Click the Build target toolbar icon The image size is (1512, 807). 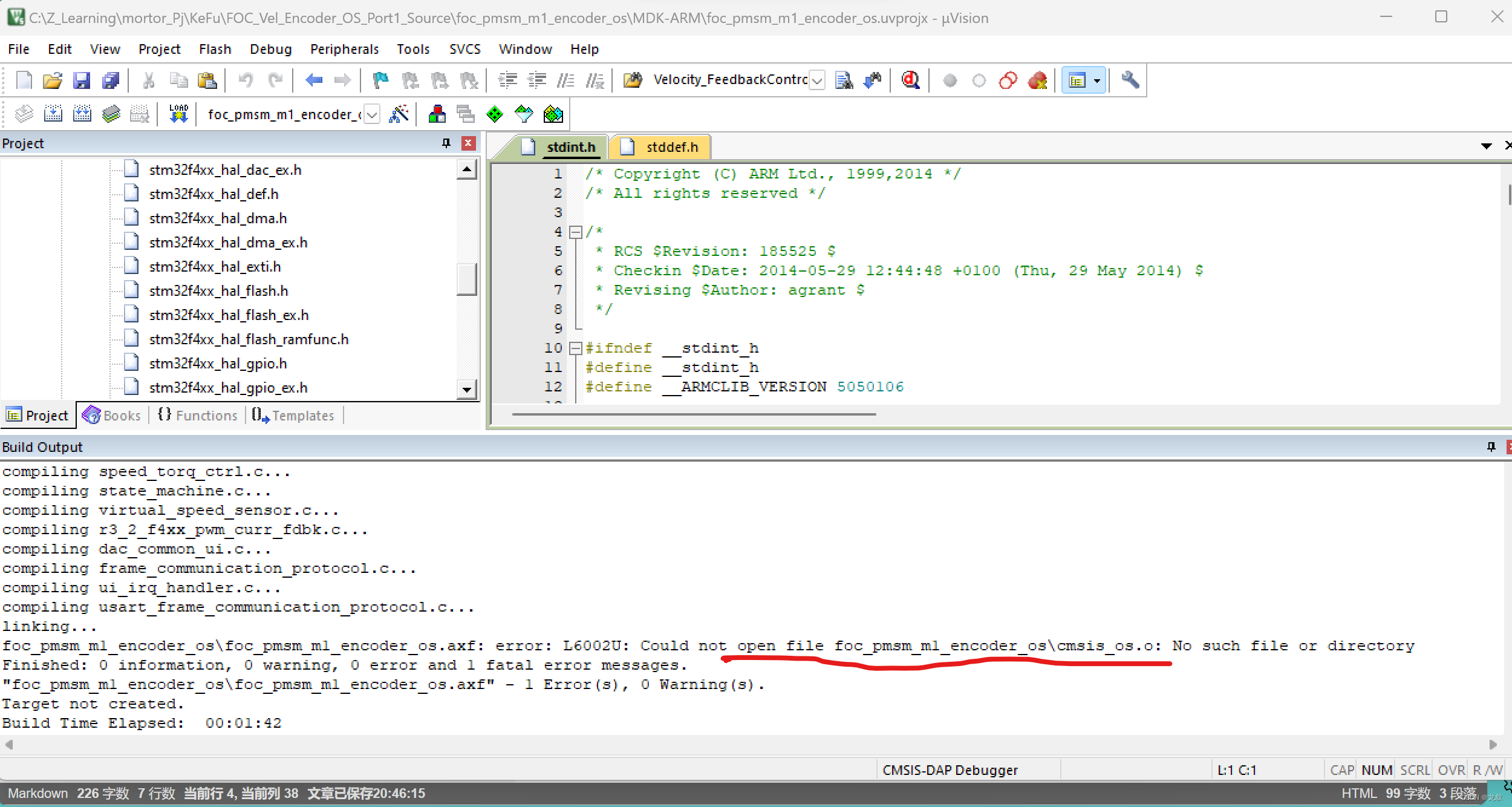pos(53,114)
